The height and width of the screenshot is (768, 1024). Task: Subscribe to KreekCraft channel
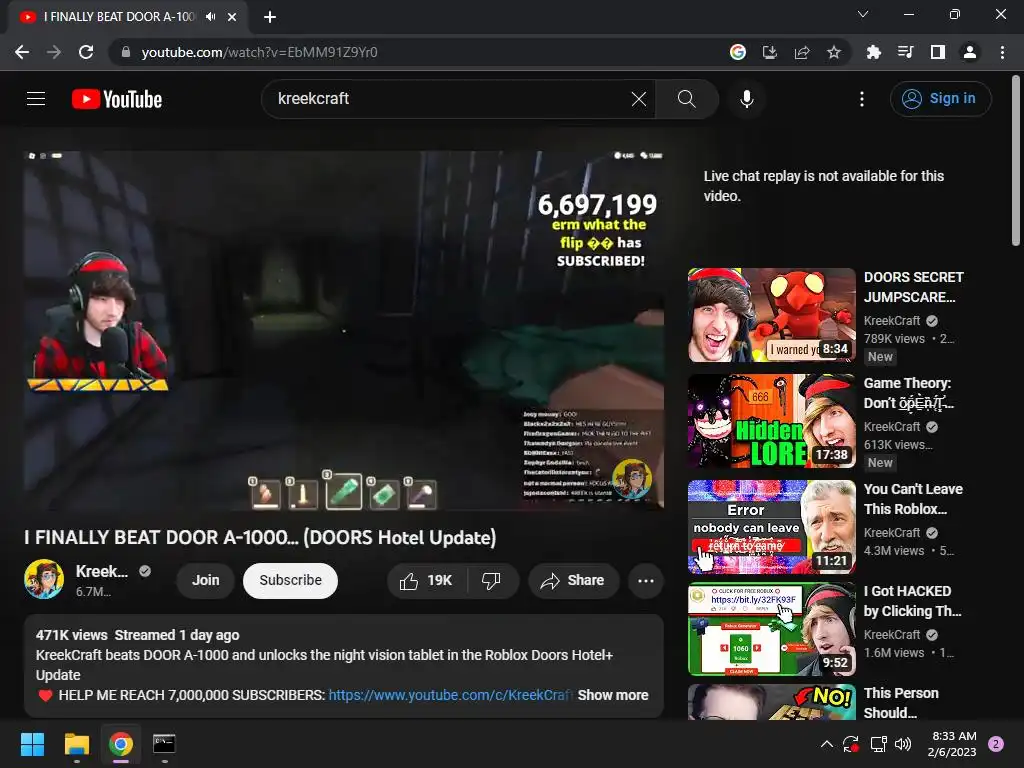point(290,581)
